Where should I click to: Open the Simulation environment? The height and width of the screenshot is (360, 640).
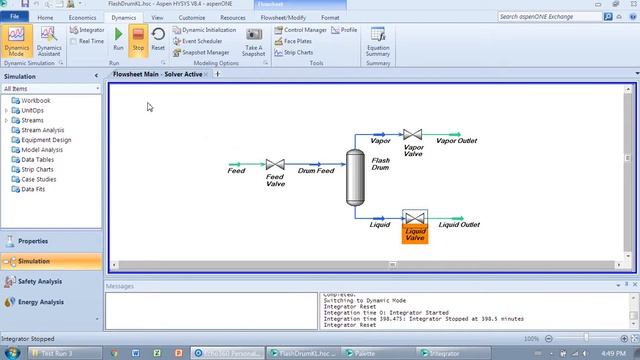click(x=51, y=261)
